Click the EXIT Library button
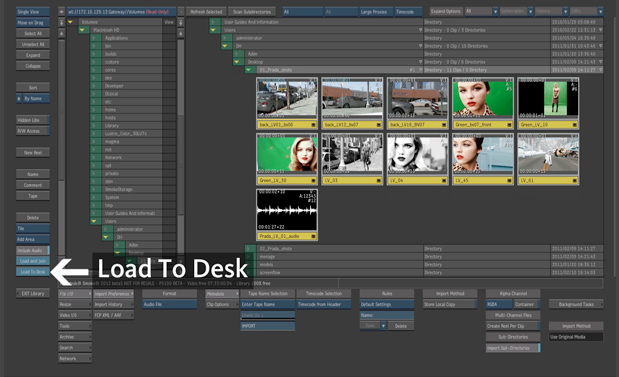The image size is (619, 377). (x=33, y=293)
